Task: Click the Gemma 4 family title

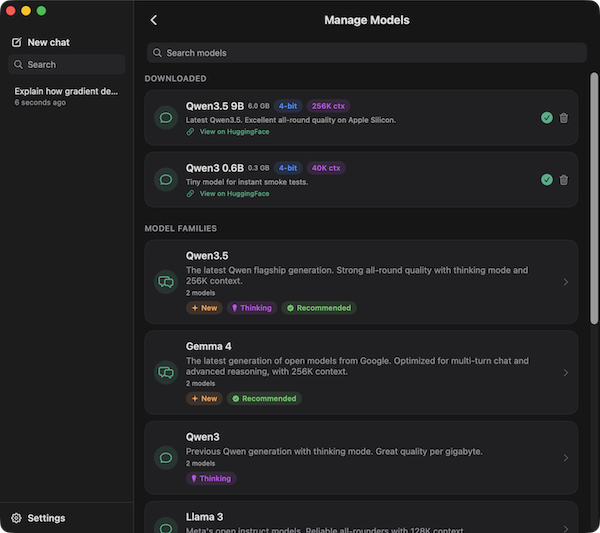Action: [x=209, y=346]
